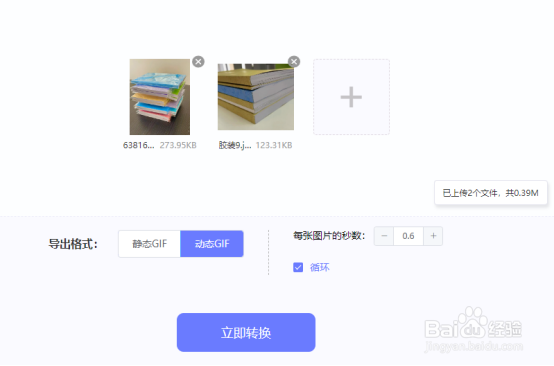
Task: Select the brown bound books thumbnail
Action: click(x=256, y=97)
